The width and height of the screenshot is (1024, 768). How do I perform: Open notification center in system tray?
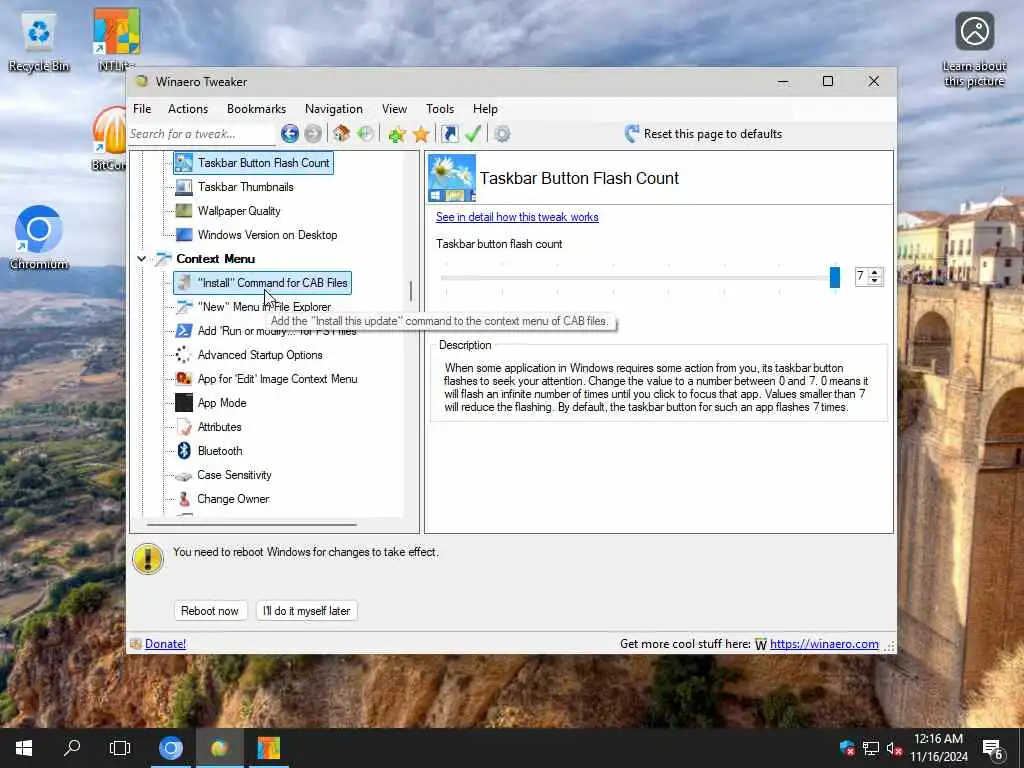tap(993, 749)
